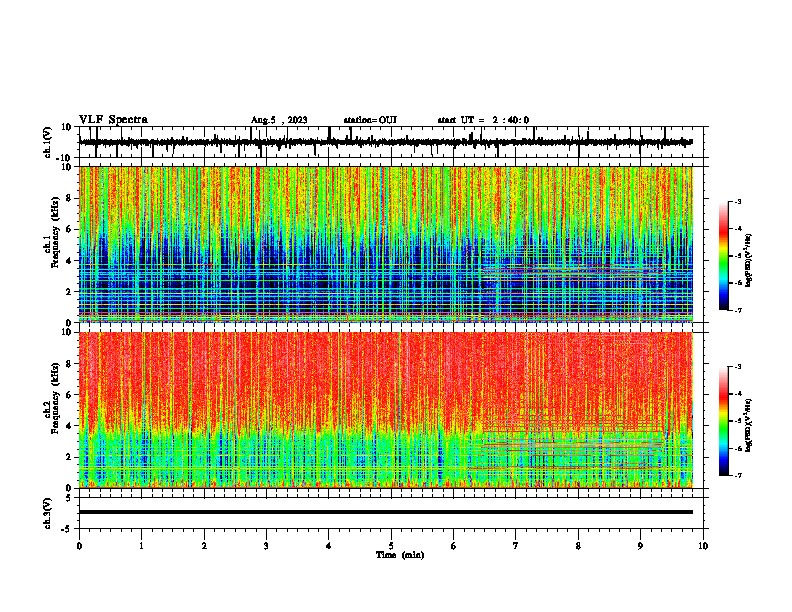
Task: Click the ch.1 voltage waveform trace
Action: [x=385, y=142]
